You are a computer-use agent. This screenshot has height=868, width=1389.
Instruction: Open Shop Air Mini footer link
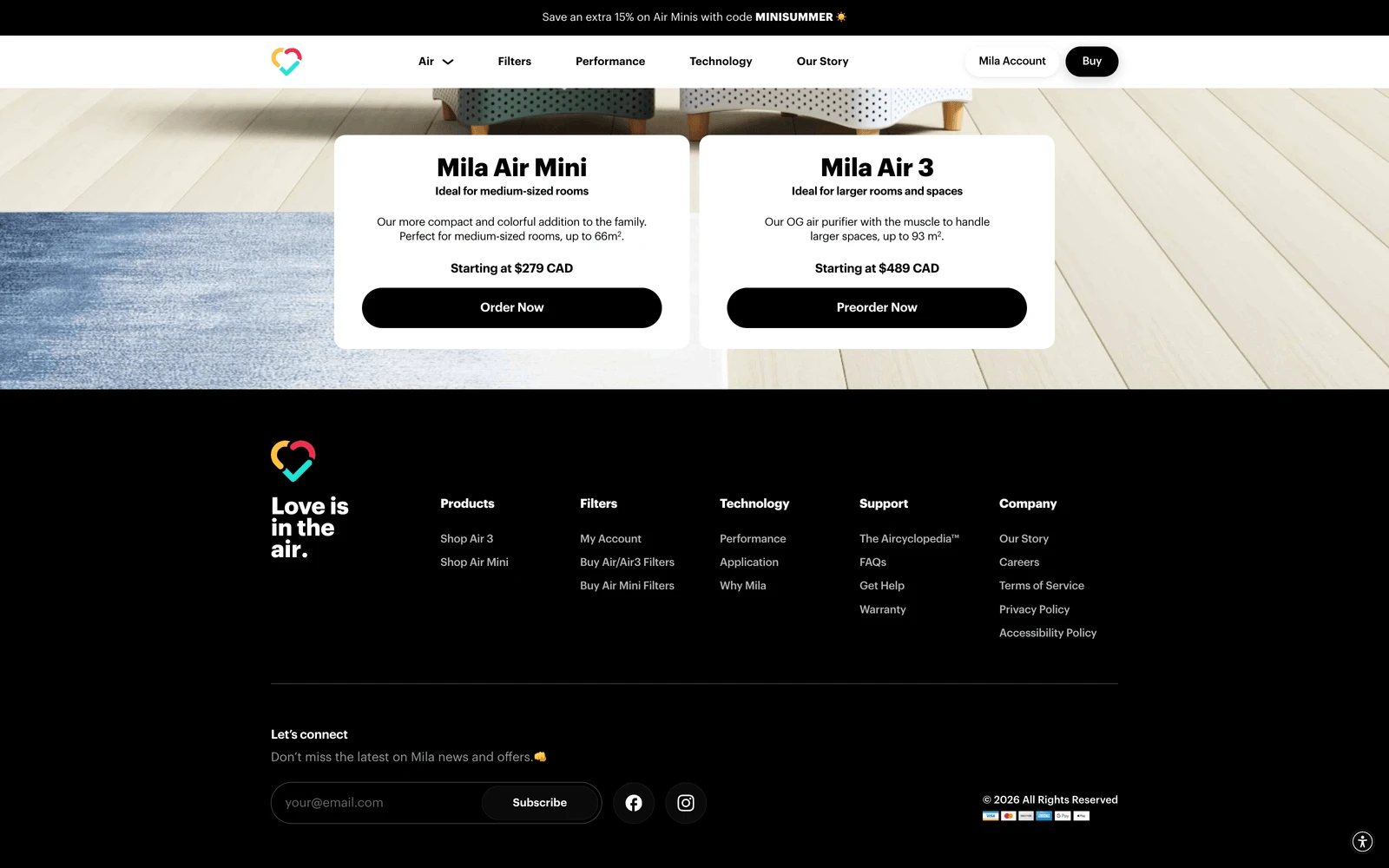coord(474,562)
